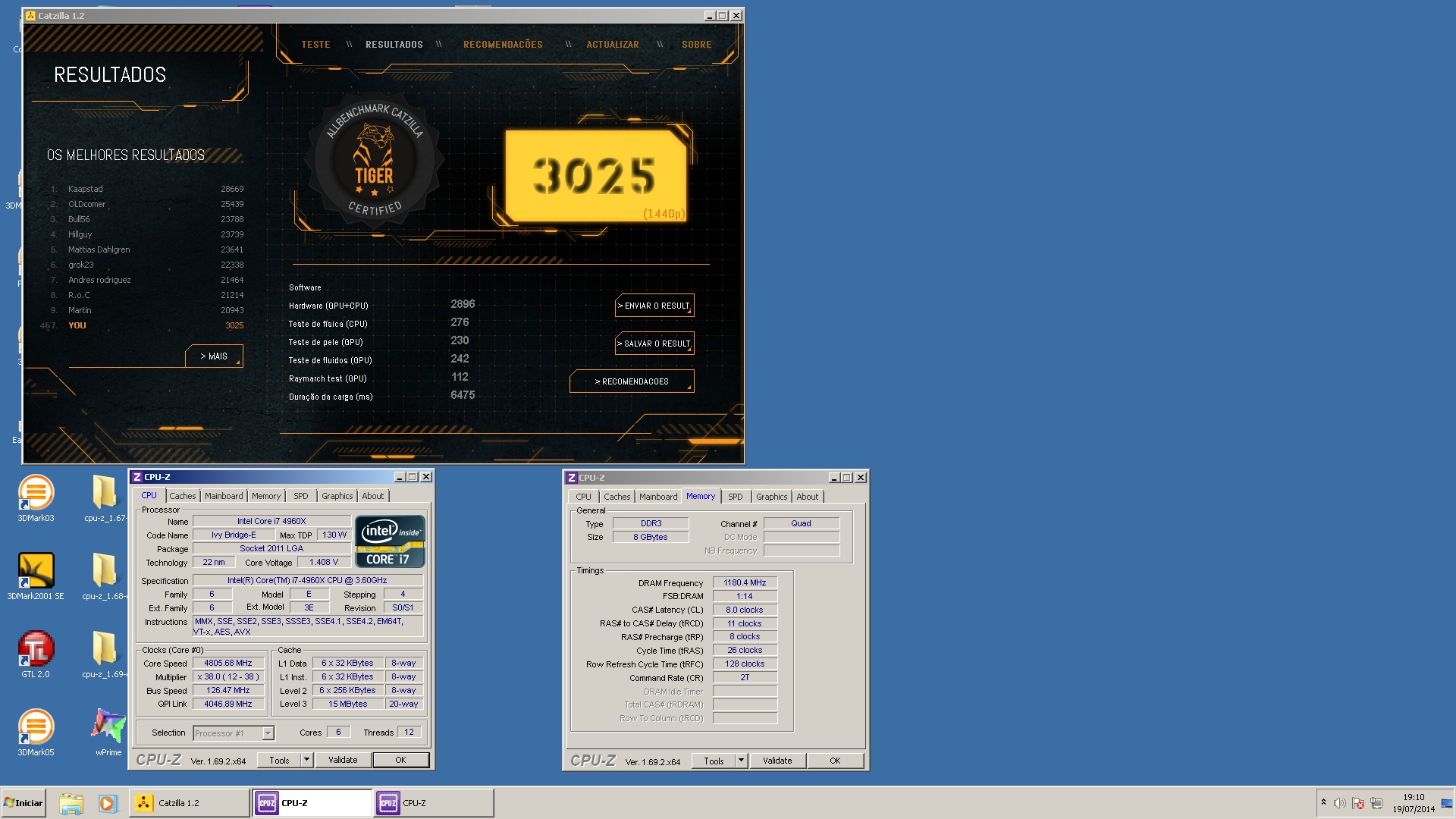Open Tools dropdown arrow in left CPU-Z
Viewport: 1456px width, 819px height.
coord(307,760)
